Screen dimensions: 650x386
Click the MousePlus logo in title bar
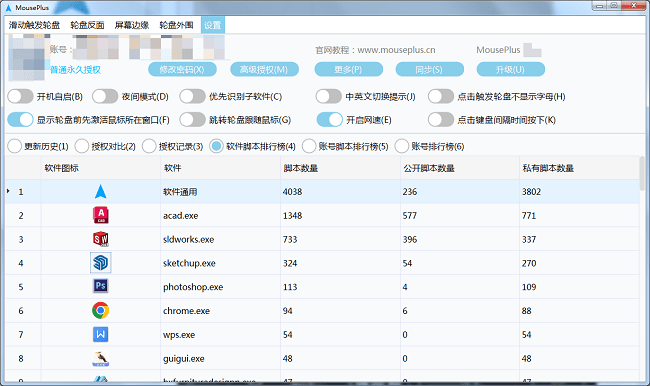click(8, 7)
